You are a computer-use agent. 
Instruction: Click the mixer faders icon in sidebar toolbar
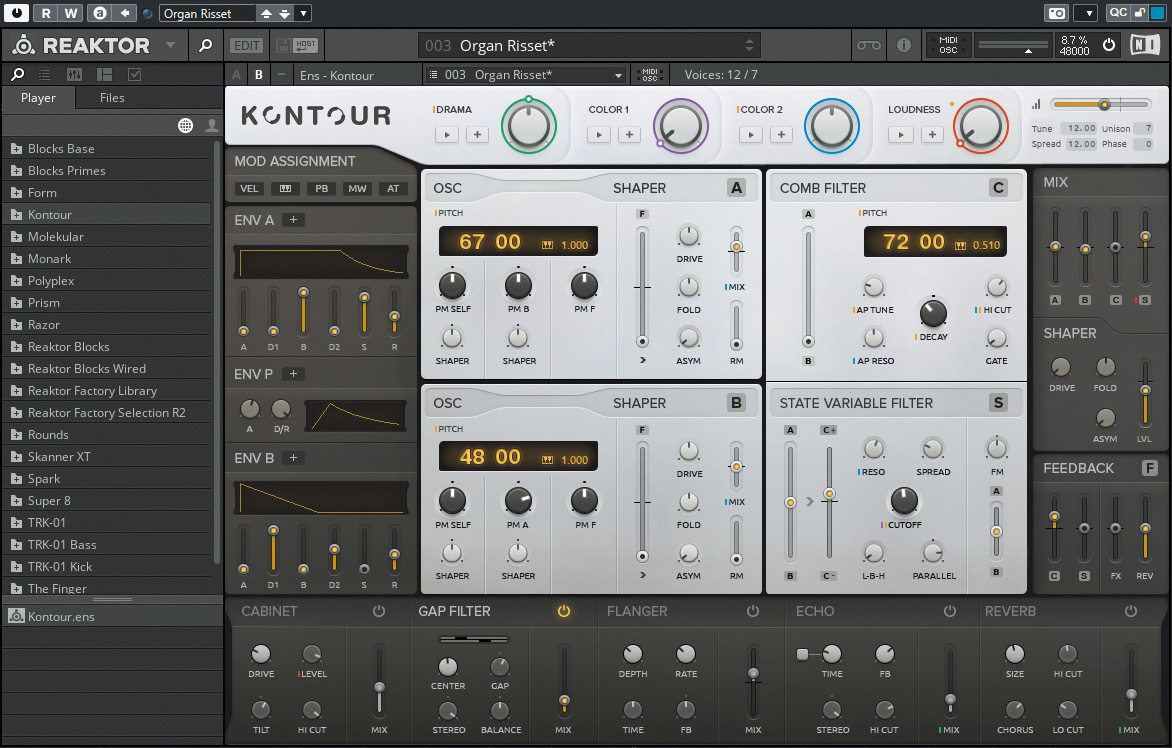(74, 75)
